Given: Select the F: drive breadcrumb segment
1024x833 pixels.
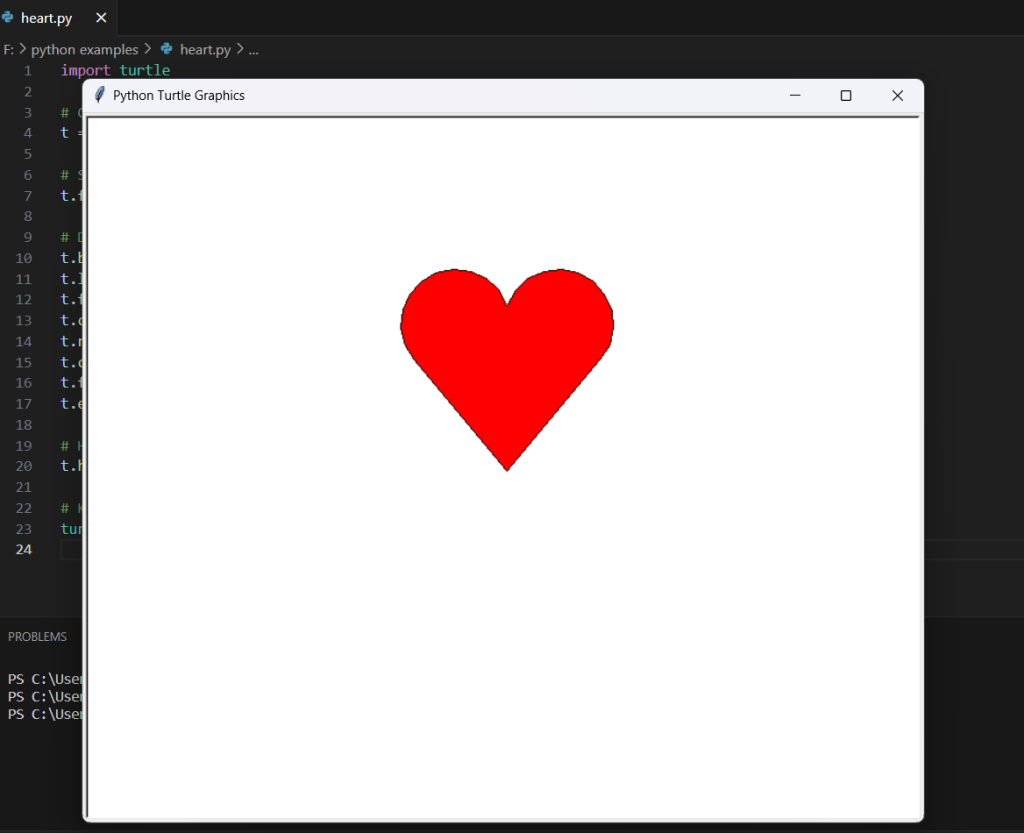Looking at the screenshot, I should click(9, 49).
